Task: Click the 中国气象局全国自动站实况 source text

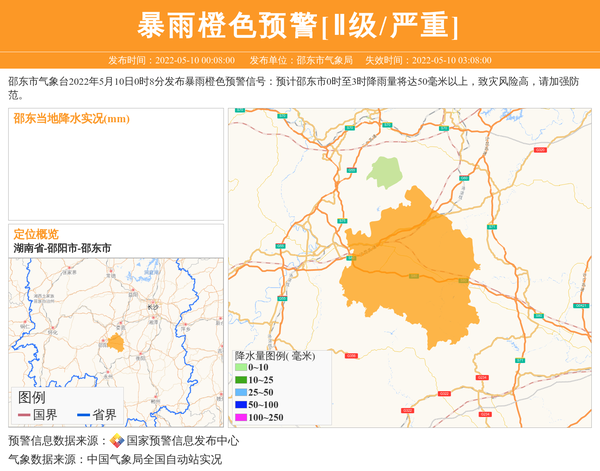Action: (x=154, y=460)
